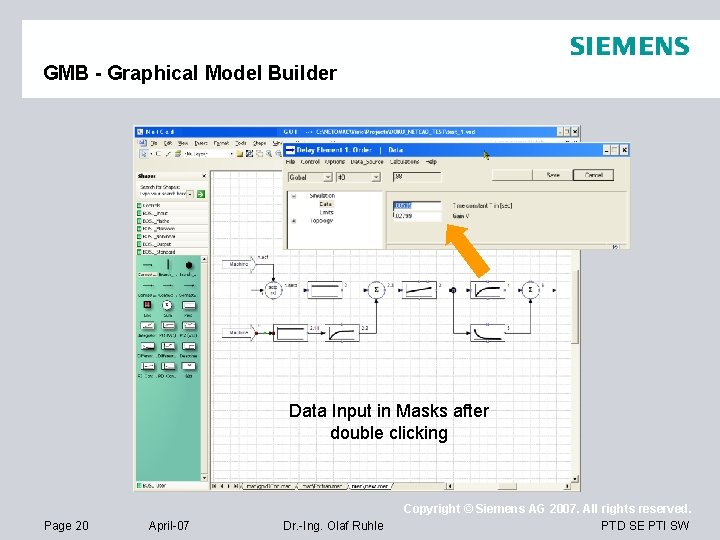Select the rightmost Sigma summation block
This screenshot has width=720, height=540.
tap(530, 290)
